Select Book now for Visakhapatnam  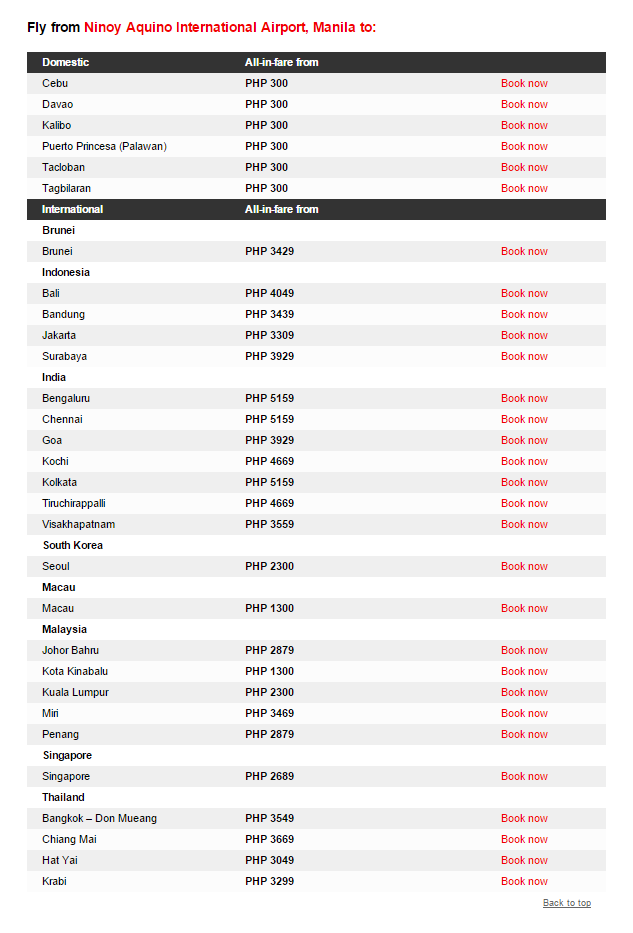pos(524,524)
